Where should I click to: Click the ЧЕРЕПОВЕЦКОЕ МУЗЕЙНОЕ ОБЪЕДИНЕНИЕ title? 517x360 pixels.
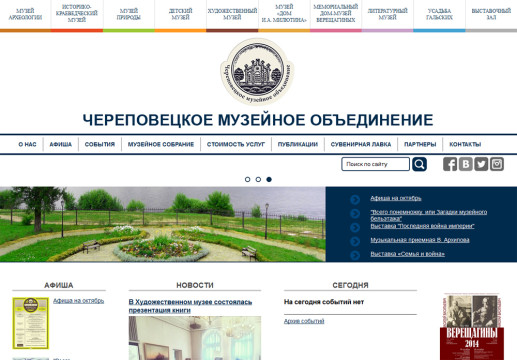coord(258,120)
